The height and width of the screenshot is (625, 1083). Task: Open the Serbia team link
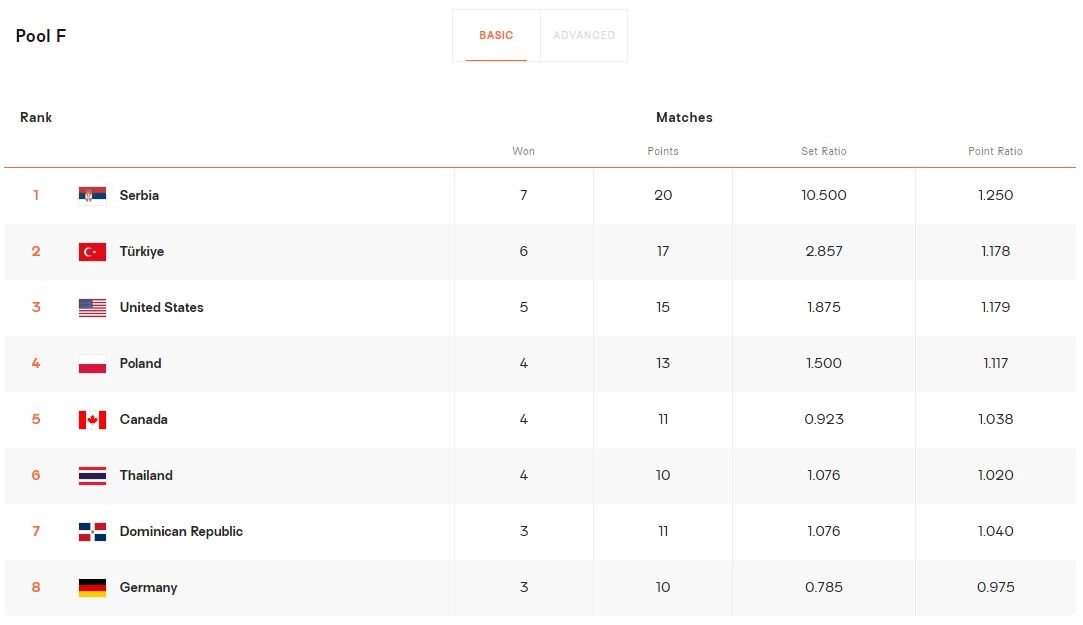[139, 196]
